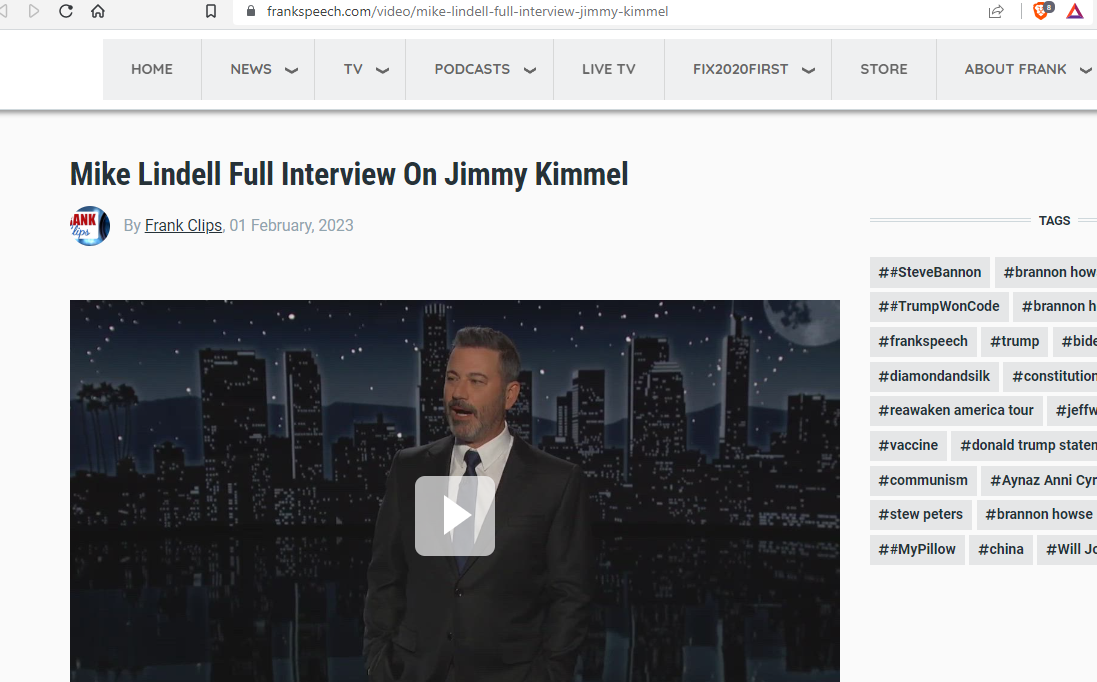1097x682 pixels.
Task: Select the #vaccine tag
Action: pyautogui.click(x=908, y=446)
